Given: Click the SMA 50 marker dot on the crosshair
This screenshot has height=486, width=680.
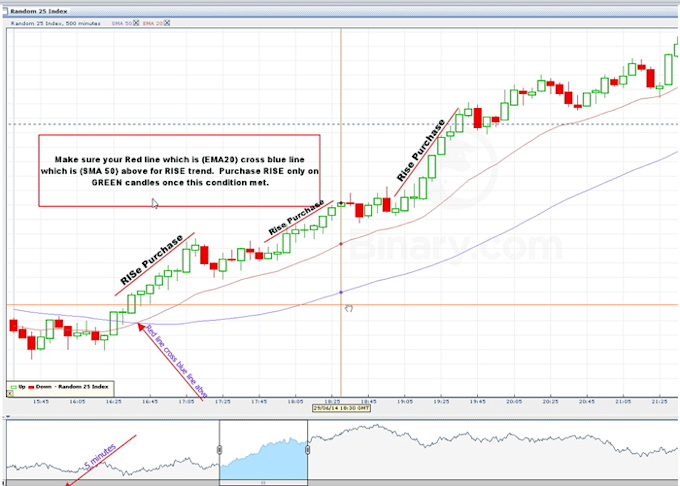Looking at the screenshot, I should coord(341,293).
